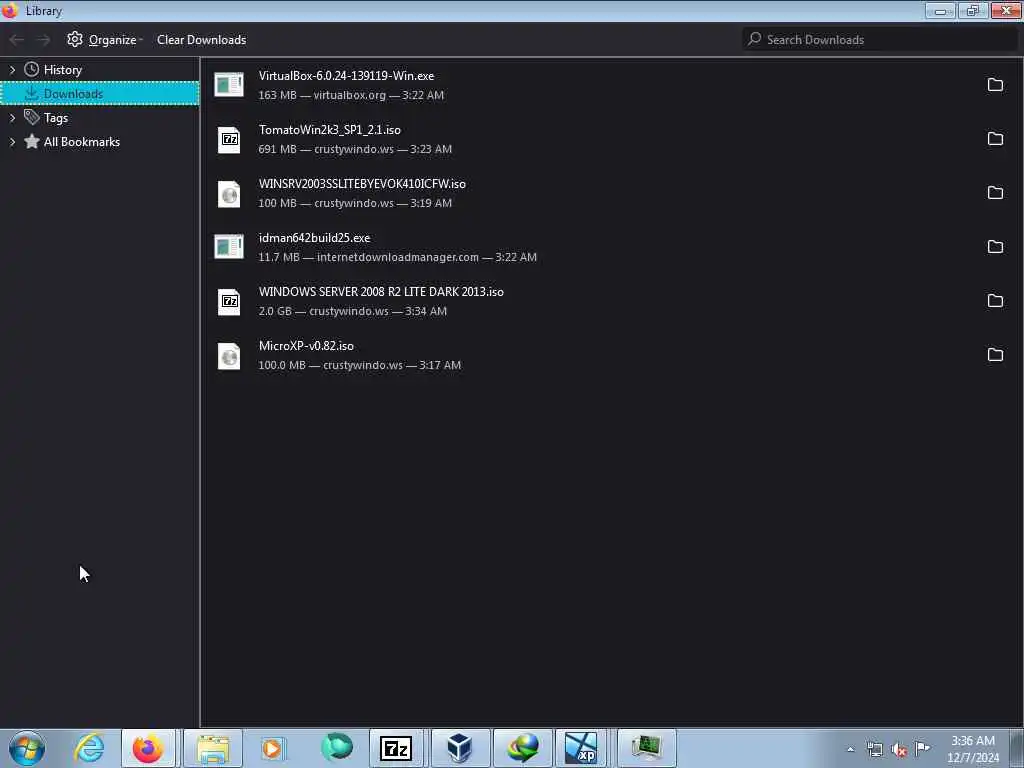Expand the All Bookmarks tree node
Screen dimensions: 1024x768
tap(12, 141)
